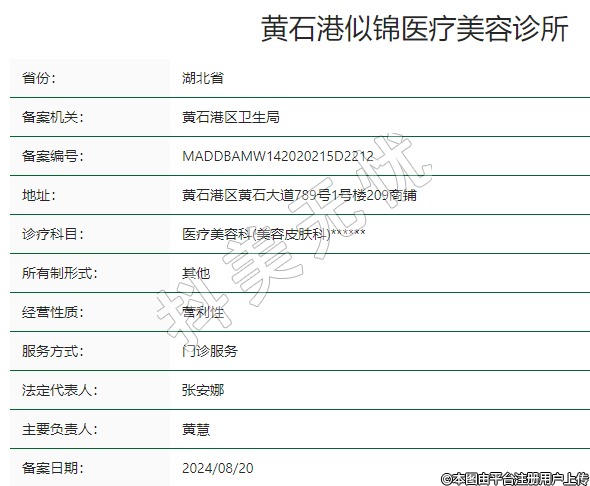The image size is (590, 486).
Task: Click the service mode value 门诊服务
Action: [210, 351]
